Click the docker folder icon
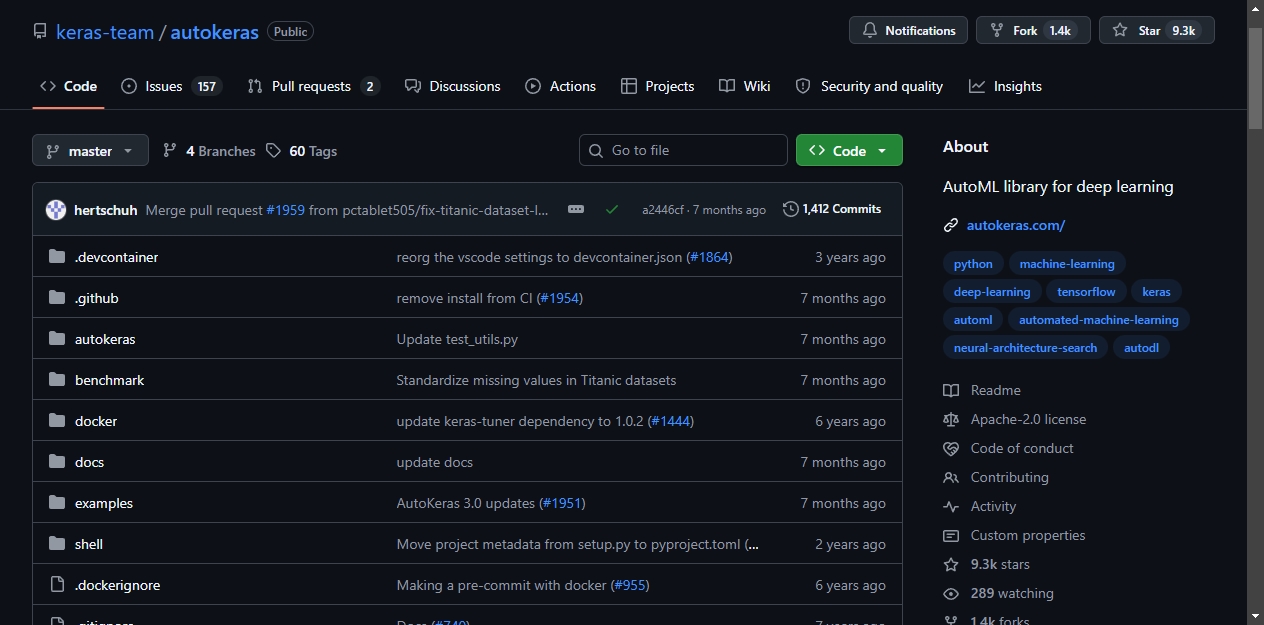The width and height of the screenshot is (1264, 625). (56, 421)
